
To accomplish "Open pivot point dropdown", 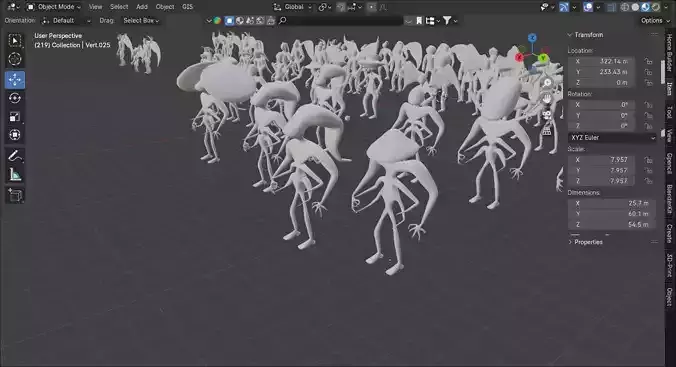I will (x=325, y=7).
